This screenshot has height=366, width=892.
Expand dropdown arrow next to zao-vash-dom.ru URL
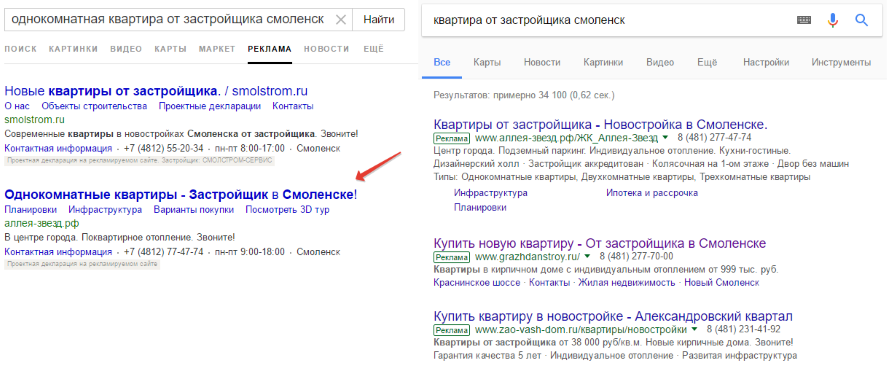coord(695,330)
